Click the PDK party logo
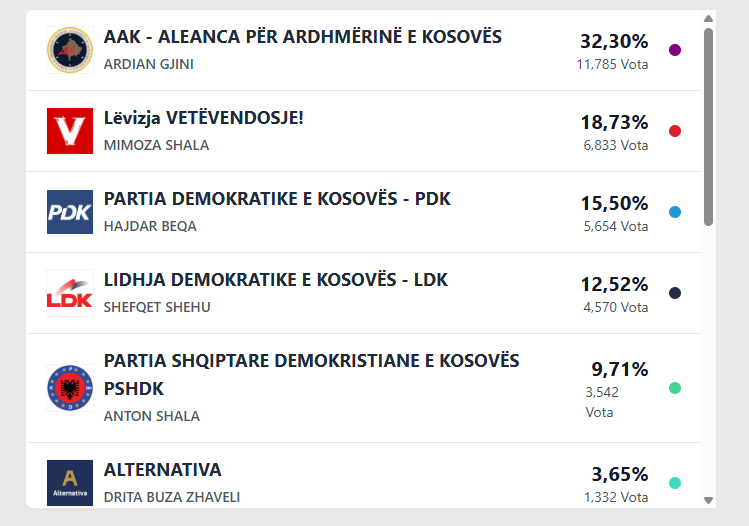Image resolution: width=749 pixels, height=526 pixels. pos(70,212)
